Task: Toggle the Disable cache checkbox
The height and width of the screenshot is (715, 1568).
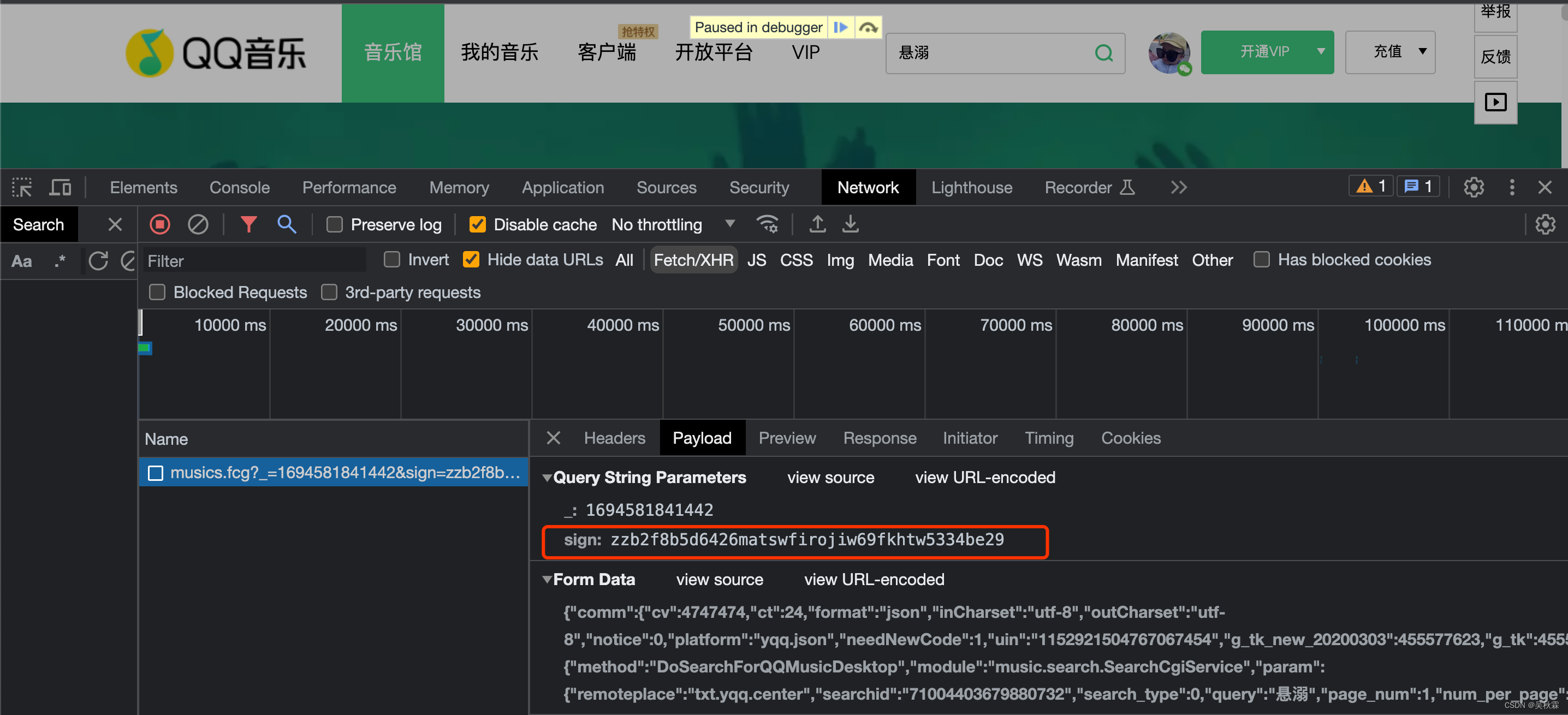Action: 477,224
